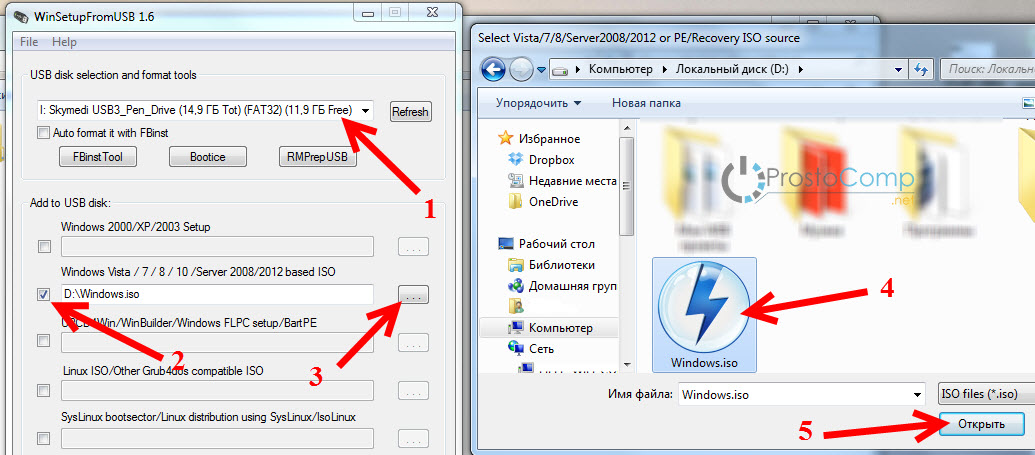Click the Dropbox icon
Screen dimensions: 1035x455
516,160
